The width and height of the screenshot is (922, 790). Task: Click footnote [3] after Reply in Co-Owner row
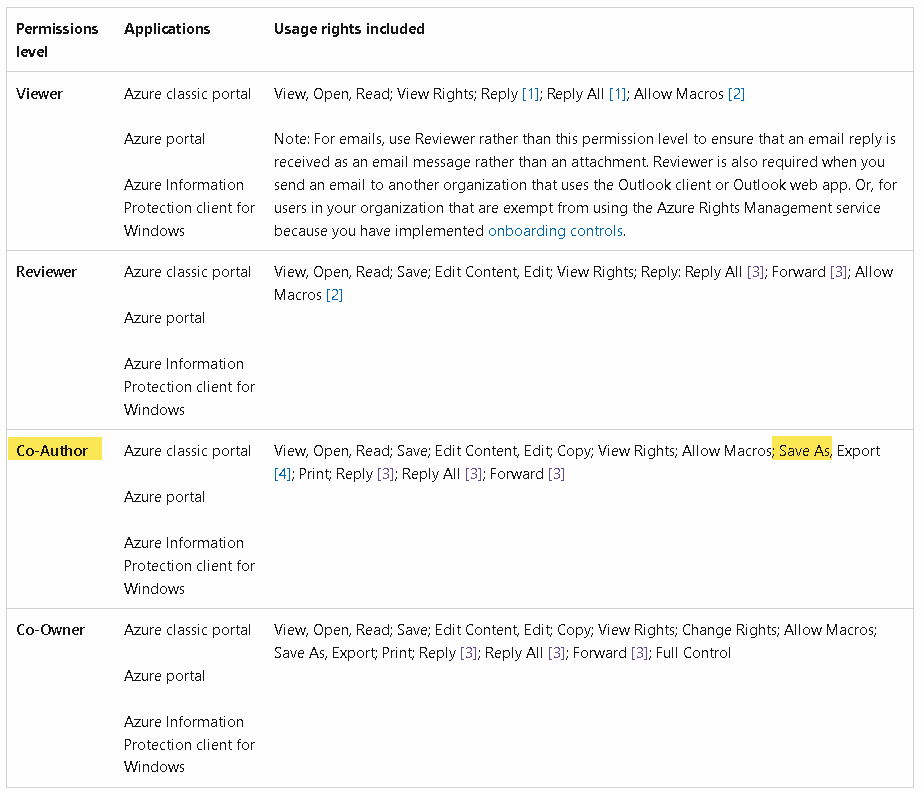[x=468, y=653]
